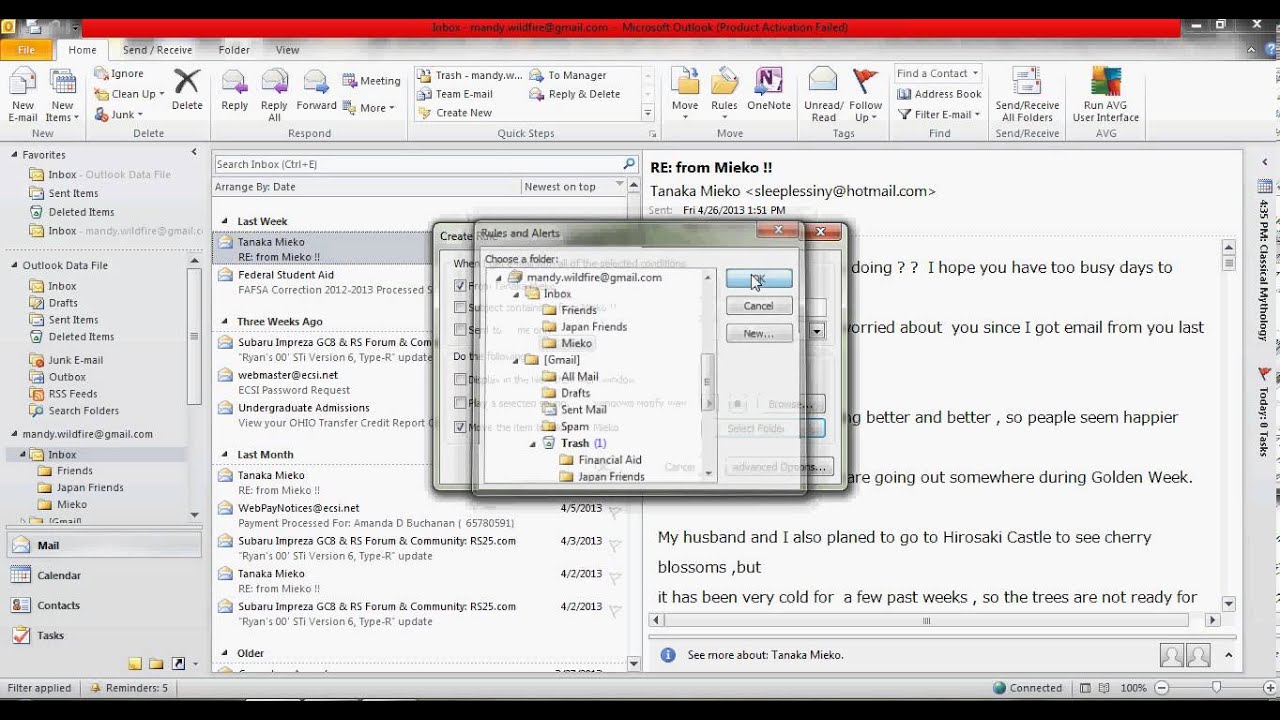Collapse the Outlook Data File section
This screenshot has height=720, width=1280.
[x=14, y=265]
